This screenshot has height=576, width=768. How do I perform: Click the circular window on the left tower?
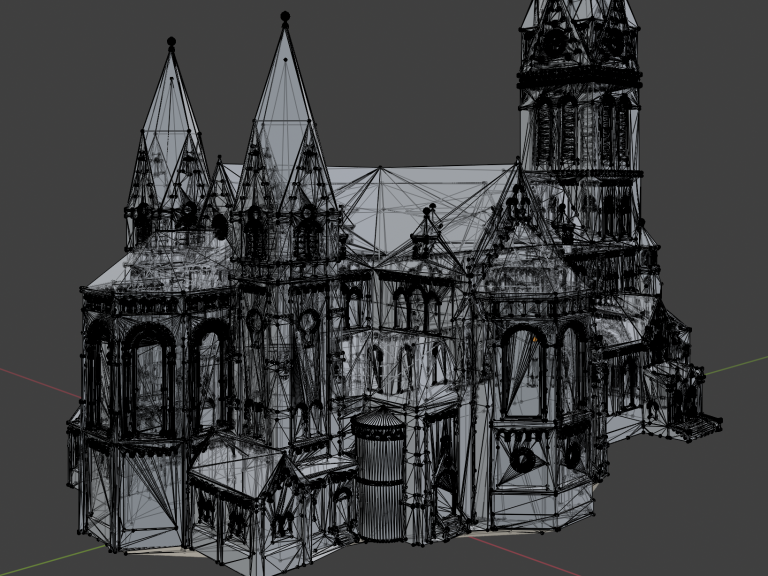coord(309,321)
